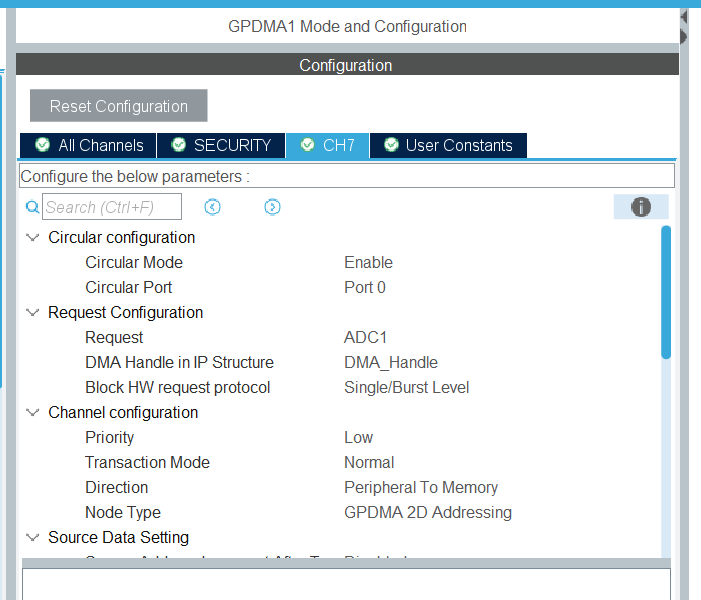
Task: Select the Circular Mode parameter label
Action: [134, 262]
